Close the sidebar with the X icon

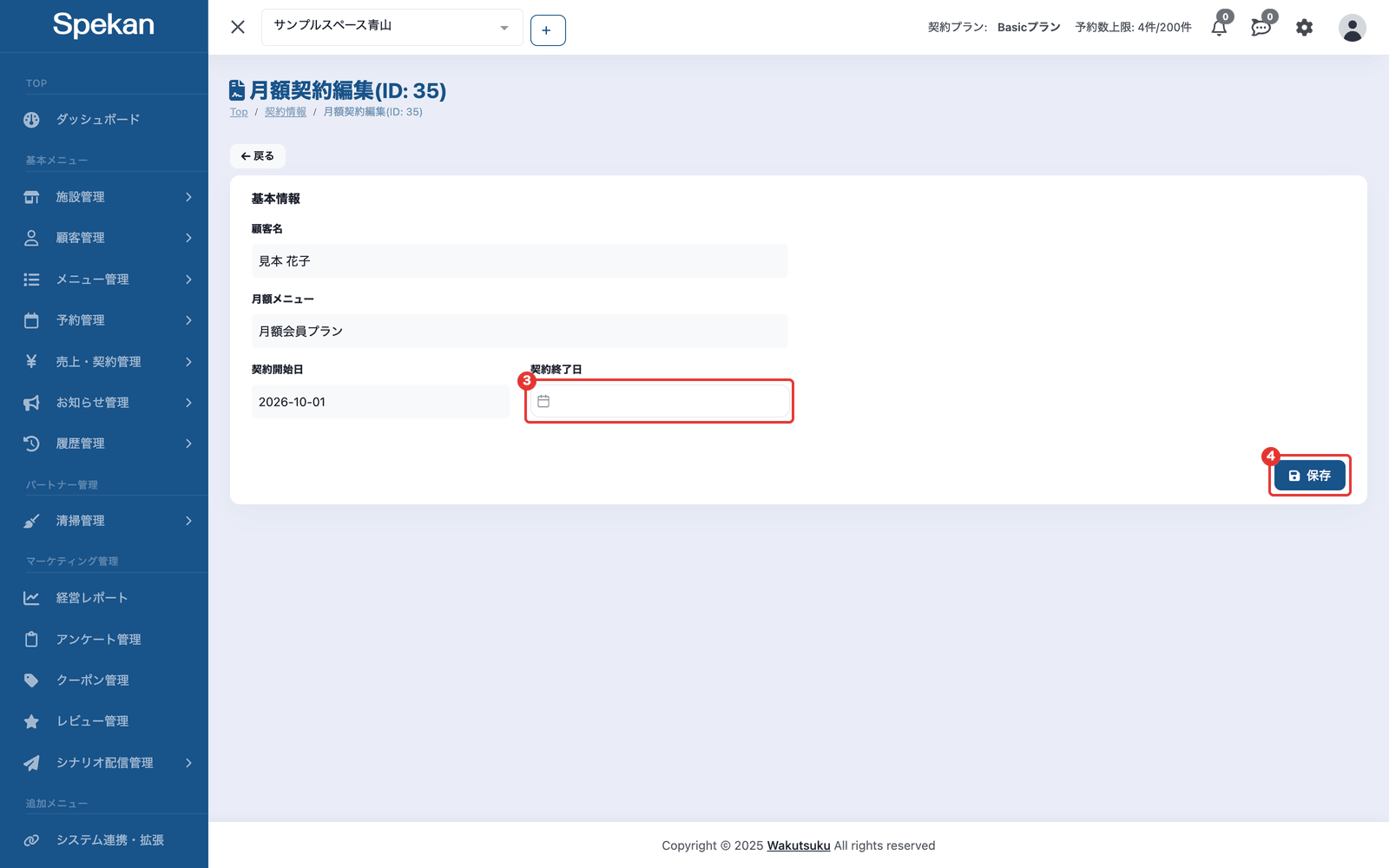click(x=238, y=27)
